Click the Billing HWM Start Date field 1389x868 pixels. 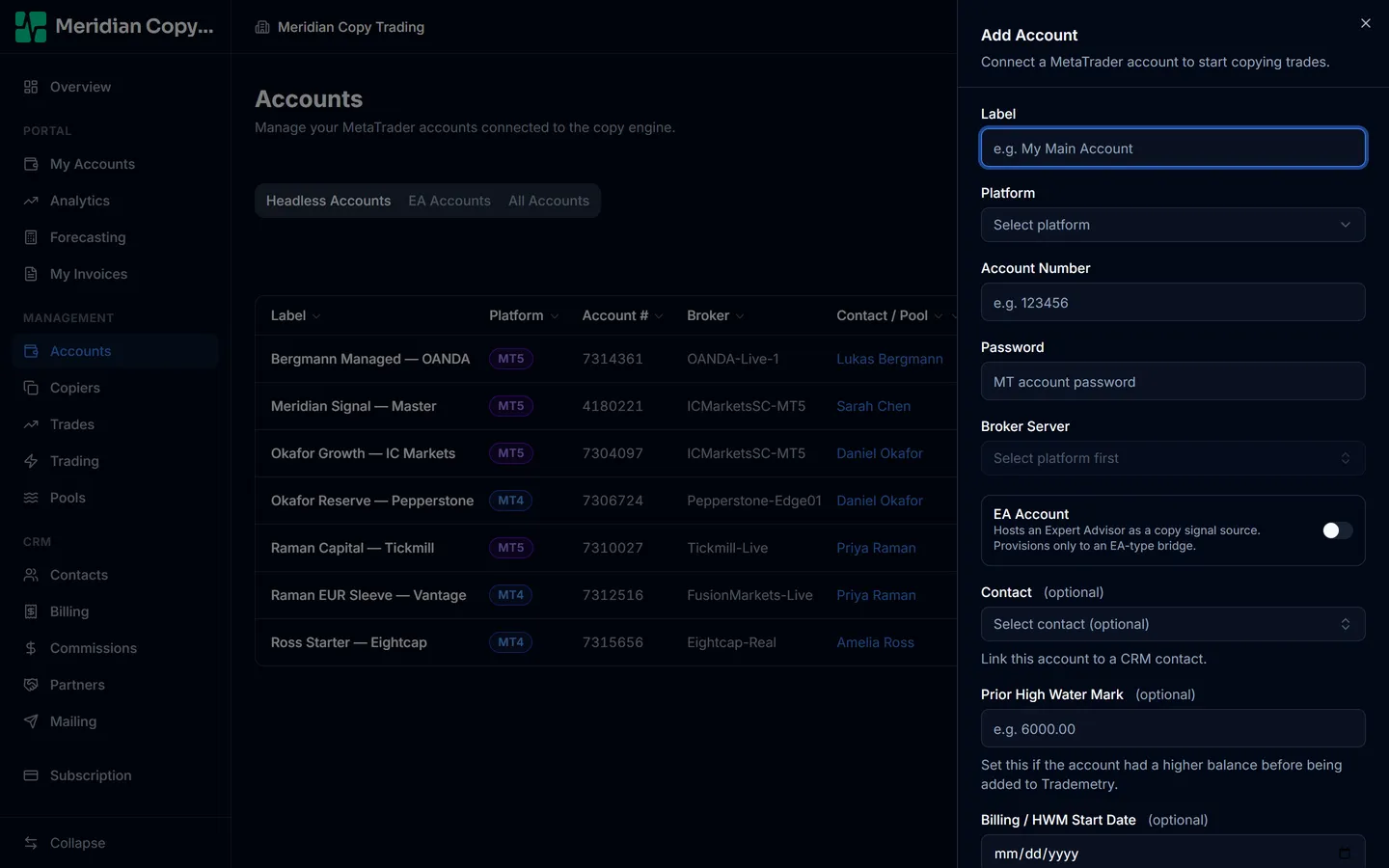click(x=1173, y=852)
